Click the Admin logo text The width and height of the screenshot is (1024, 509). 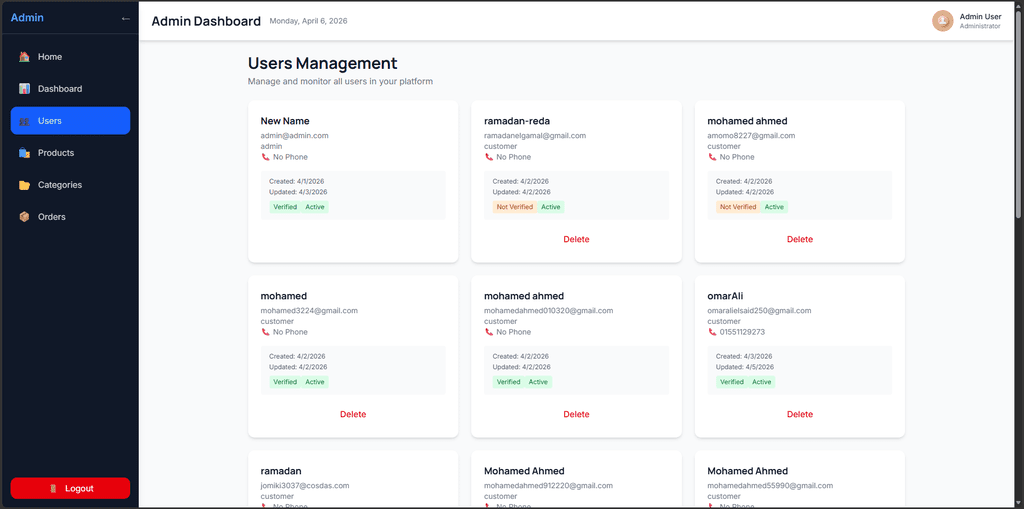tap(27, 18)
